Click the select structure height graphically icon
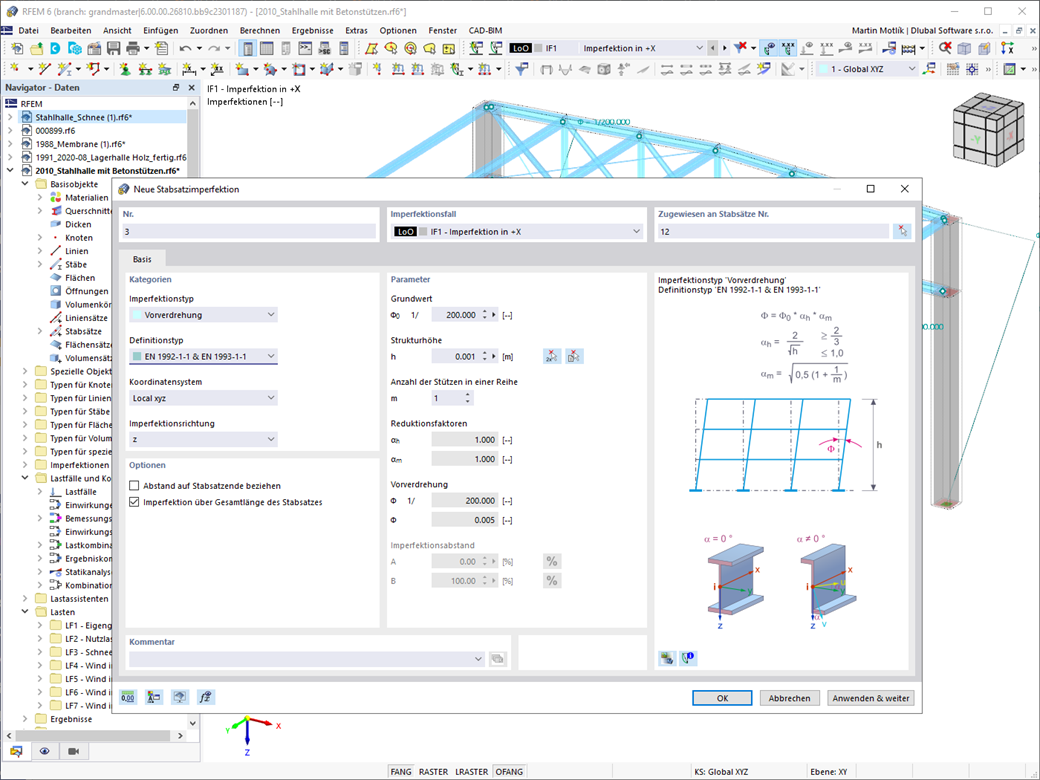This screenshot has width=1040, height=780. click(551, 357)
